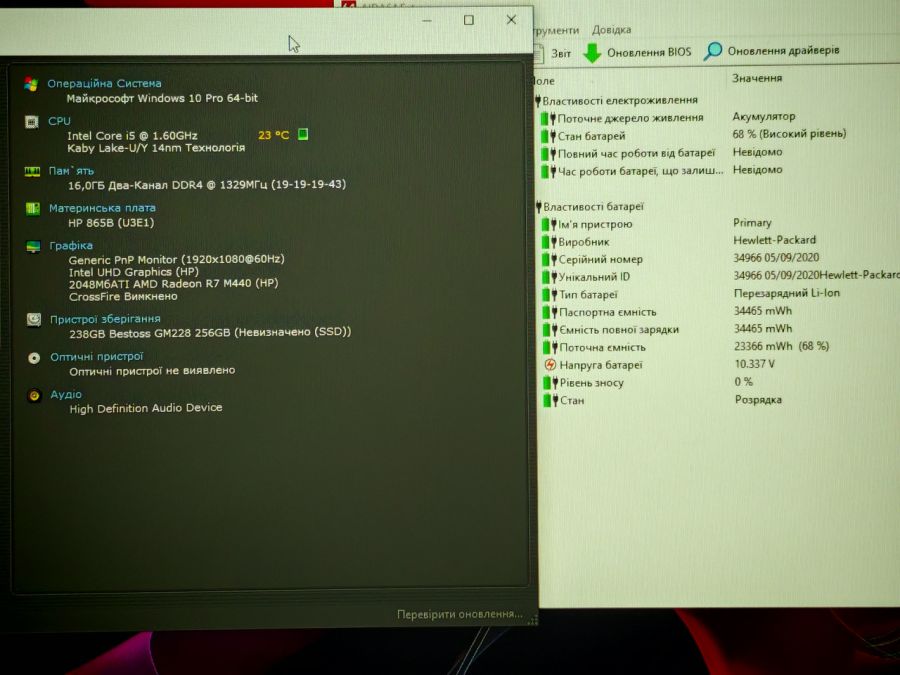Select the Час роботи батареї, що залиш... row
The width and height of the screenshot is (900, 675).
pos(662,170)
